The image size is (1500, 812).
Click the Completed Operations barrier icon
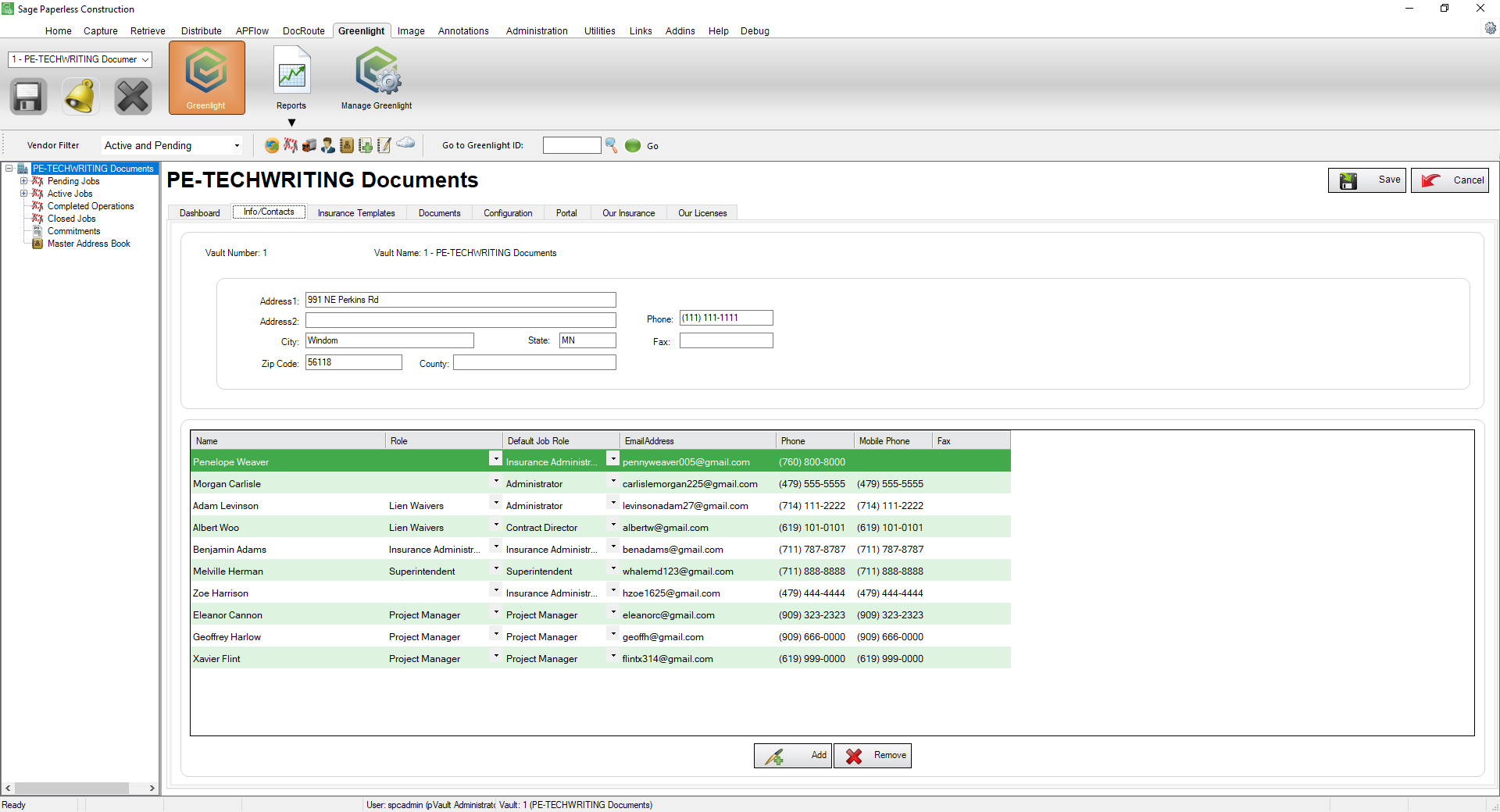37,206
